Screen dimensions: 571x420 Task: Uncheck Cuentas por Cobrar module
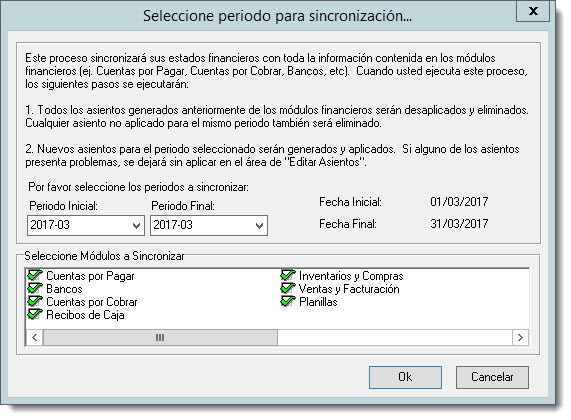pos(35,302)
